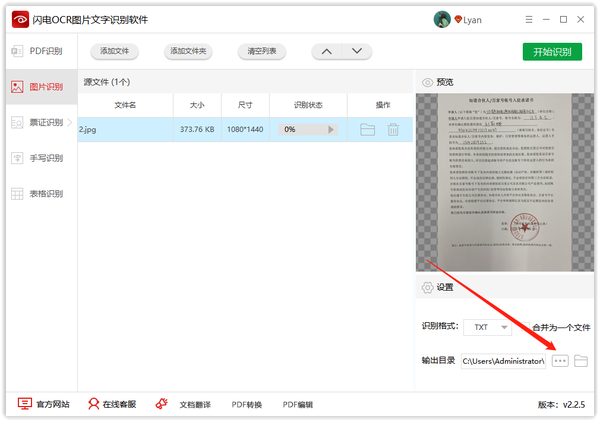Click the 添加文件夹 add folder button
The image size is (600, 422).
coord(188,52)
